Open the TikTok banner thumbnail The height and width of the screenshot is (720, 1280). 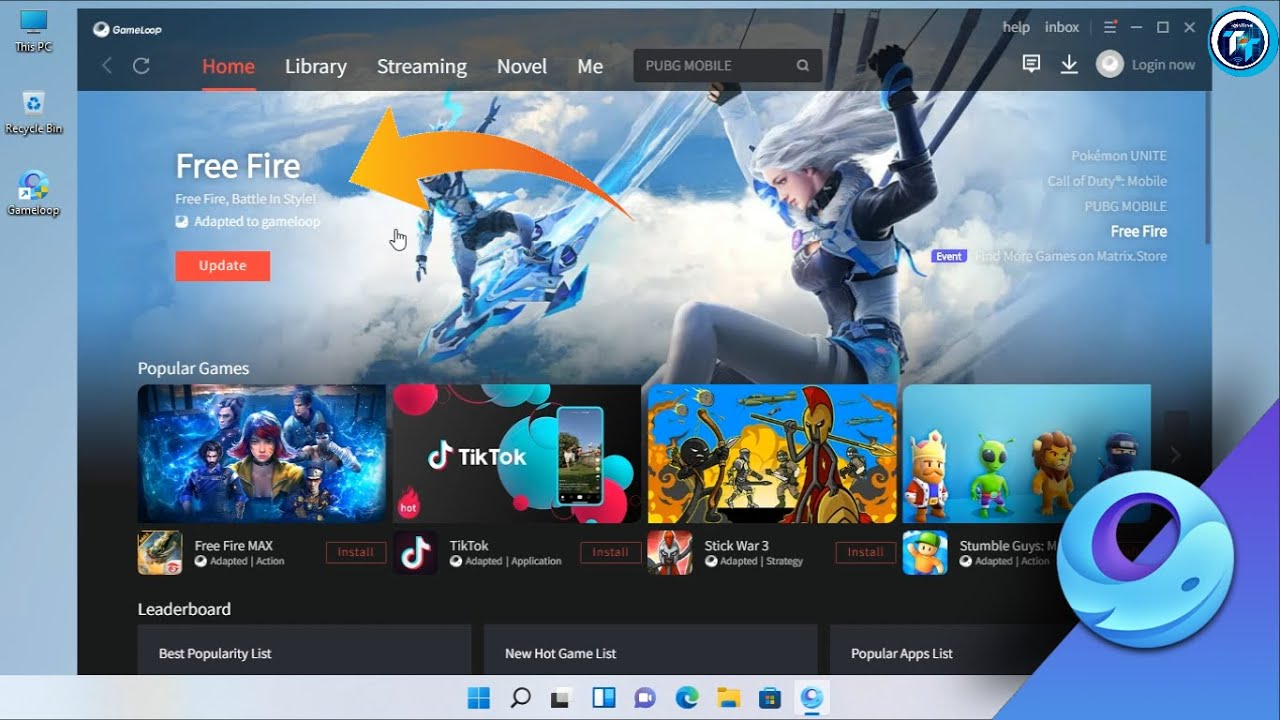tap(517, 454)
